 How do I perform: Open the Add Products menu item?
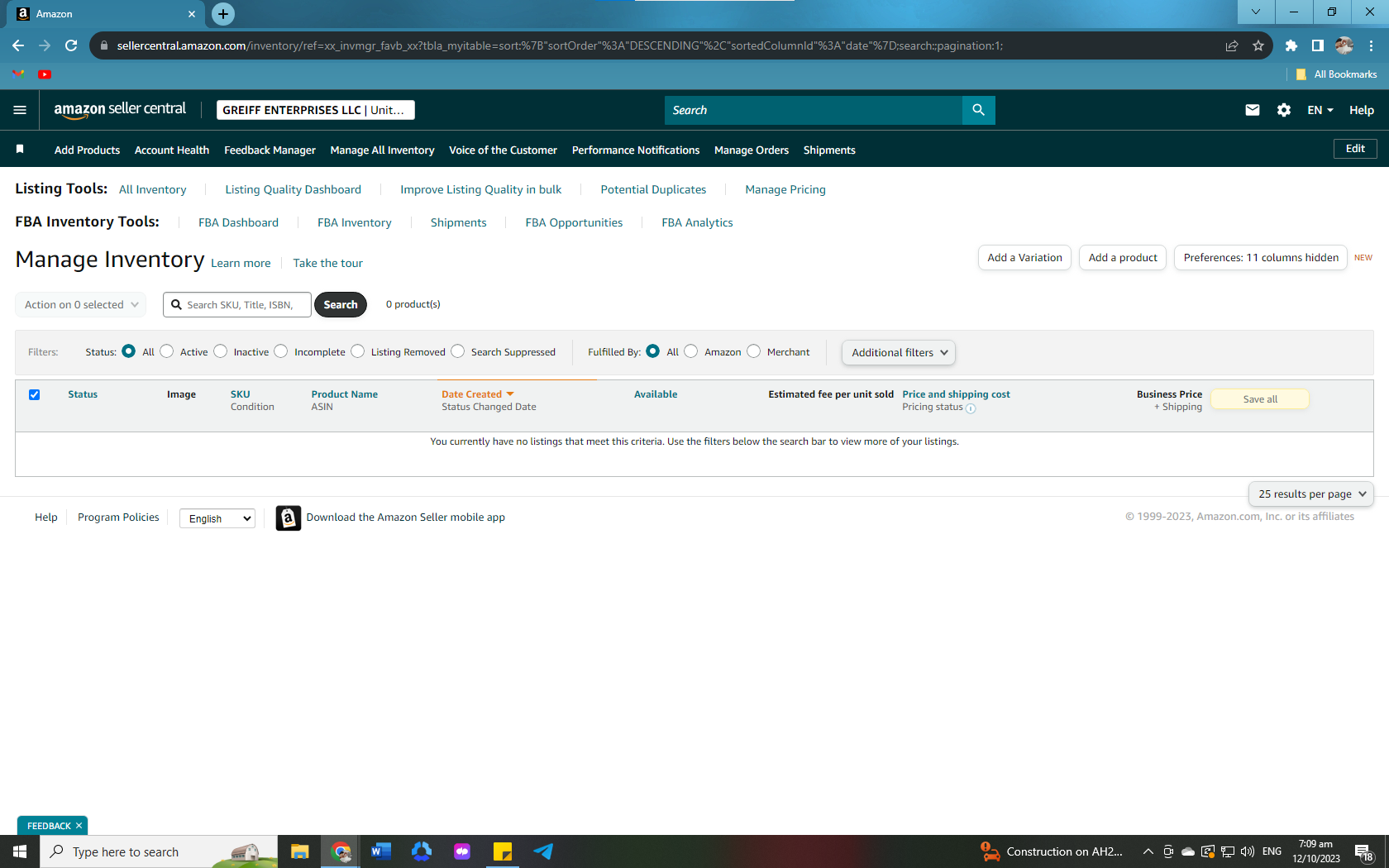point(87,150)
